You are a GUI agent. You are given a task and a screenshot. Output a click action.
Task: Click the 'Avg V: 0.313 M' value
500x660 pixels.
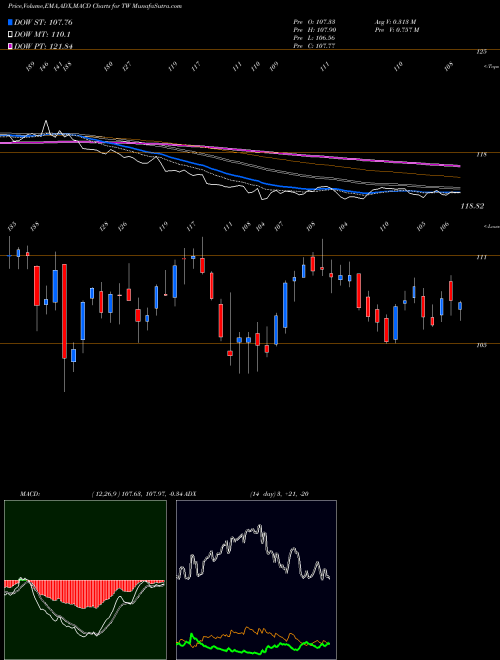click(x=395, y=22)
